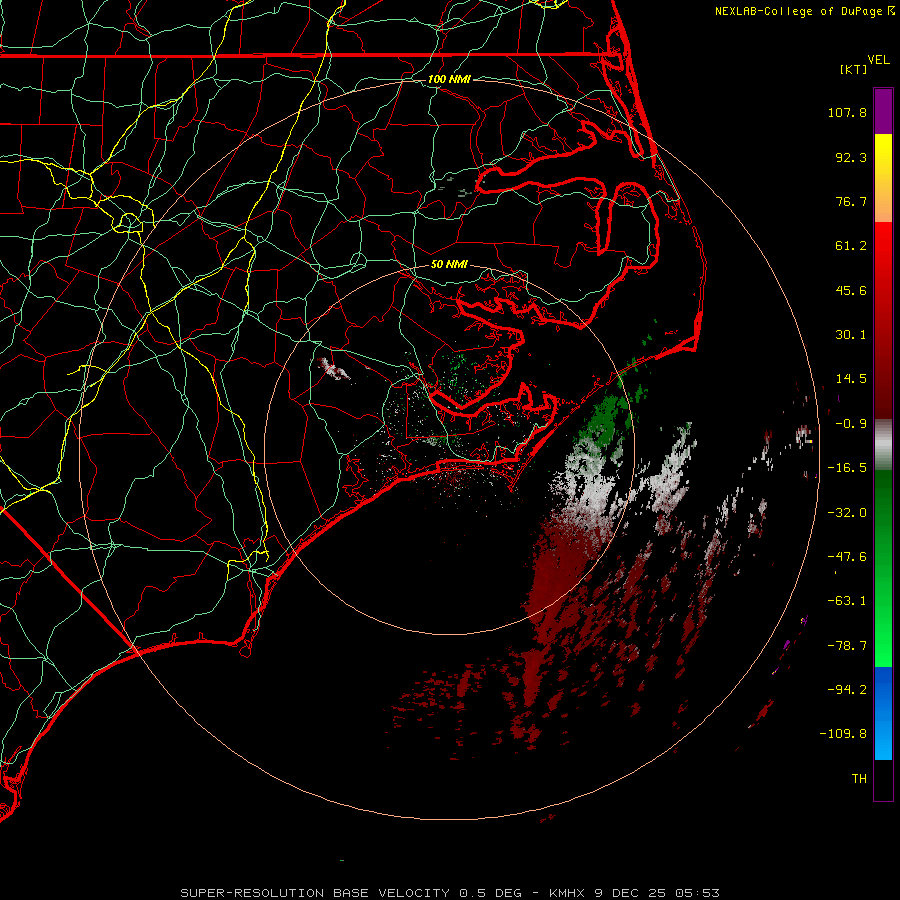Image resolution: width=900 pixels, height=900 pixels.
Task: Pick the purple segment of velocity color bar
Action: [883, 111]
